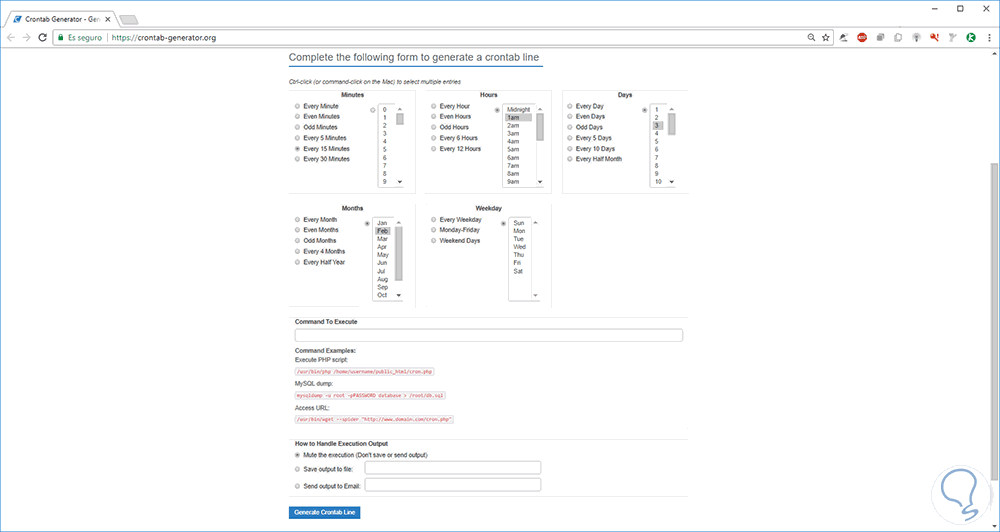Screen dimensions: 1000x532
Task: Click the green K Kaspersky extension icon
Action: click(x=971, y=38)
